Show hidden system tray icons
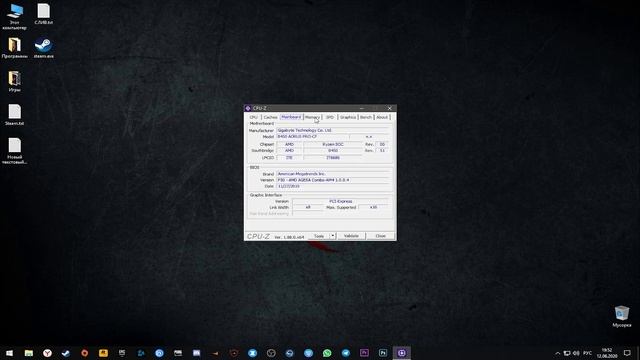Screen dimensions: 640x360 coord(558,353)
